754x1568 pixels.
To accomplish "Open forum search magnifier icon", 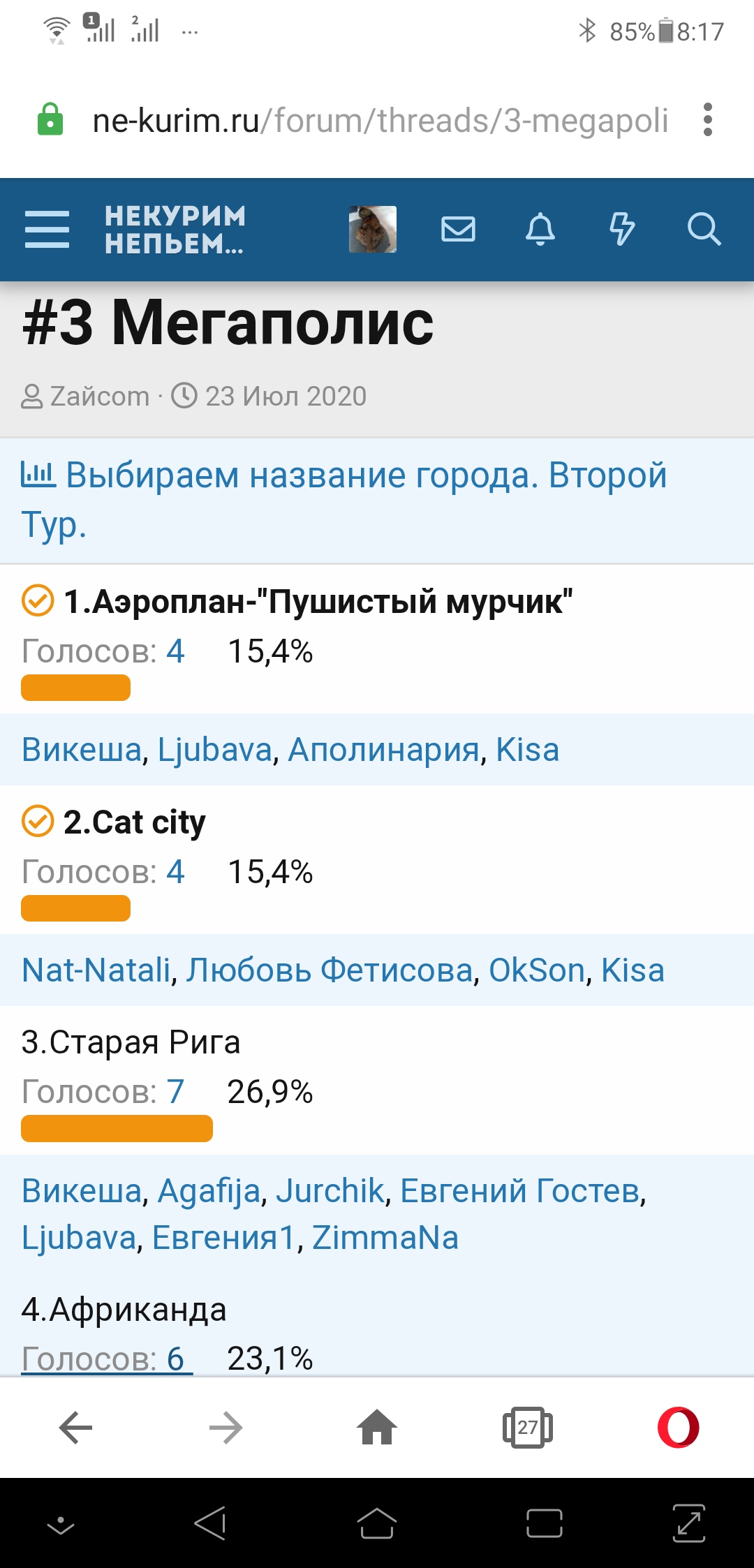I will [703, 229].
